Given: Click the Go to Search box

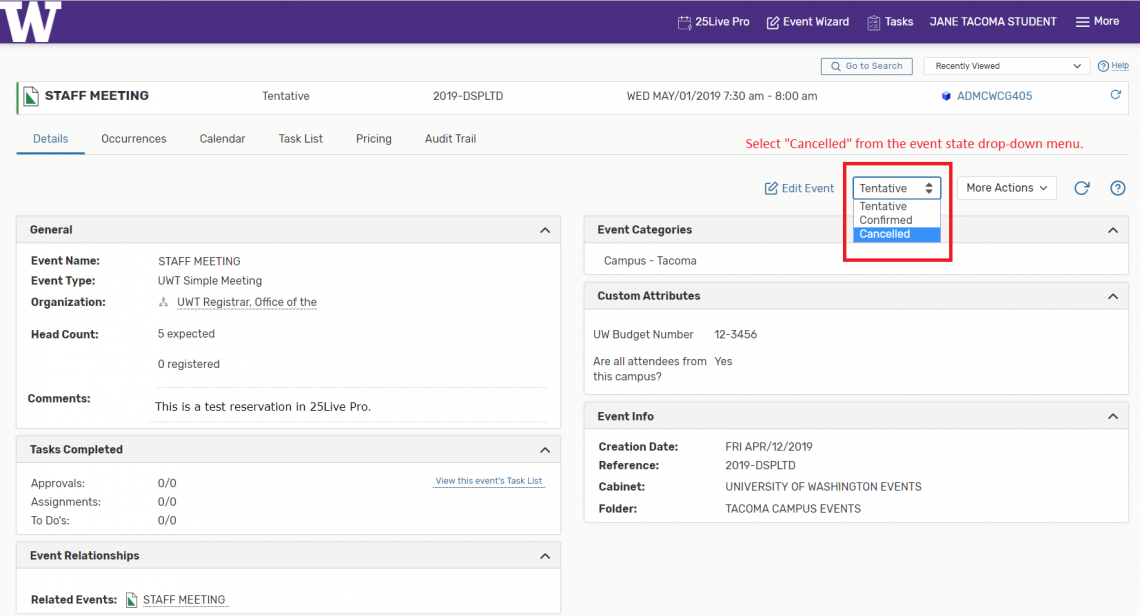Looking at the screenshot, I should tap(866, 66).
